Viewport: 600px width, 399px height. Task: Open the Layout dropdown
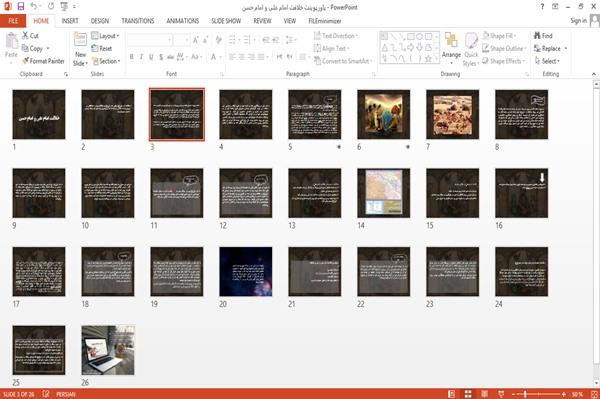105,36
